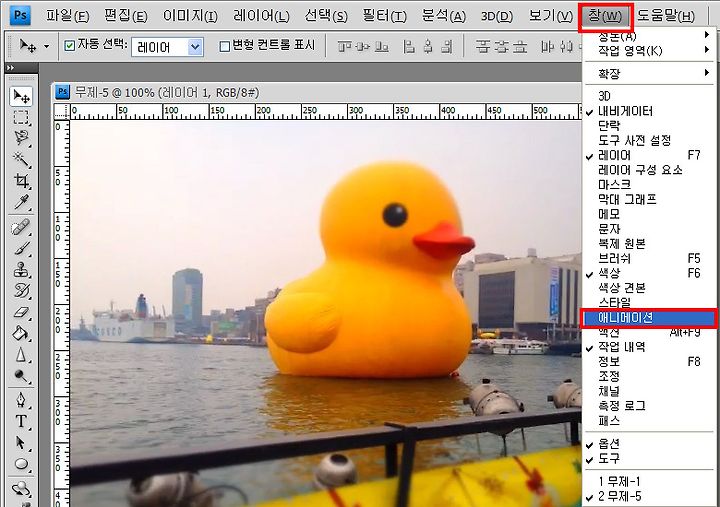
Task: Select the Pen tool
Action: coord(21,400)
